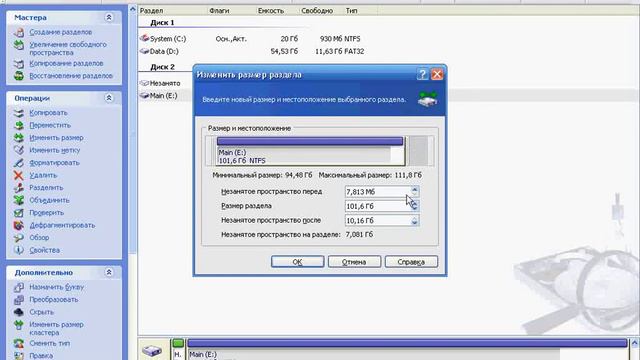This screenshot has width=640, height=360.
Task: Click the dialog help question-mark button
Action: pos(422,74)
